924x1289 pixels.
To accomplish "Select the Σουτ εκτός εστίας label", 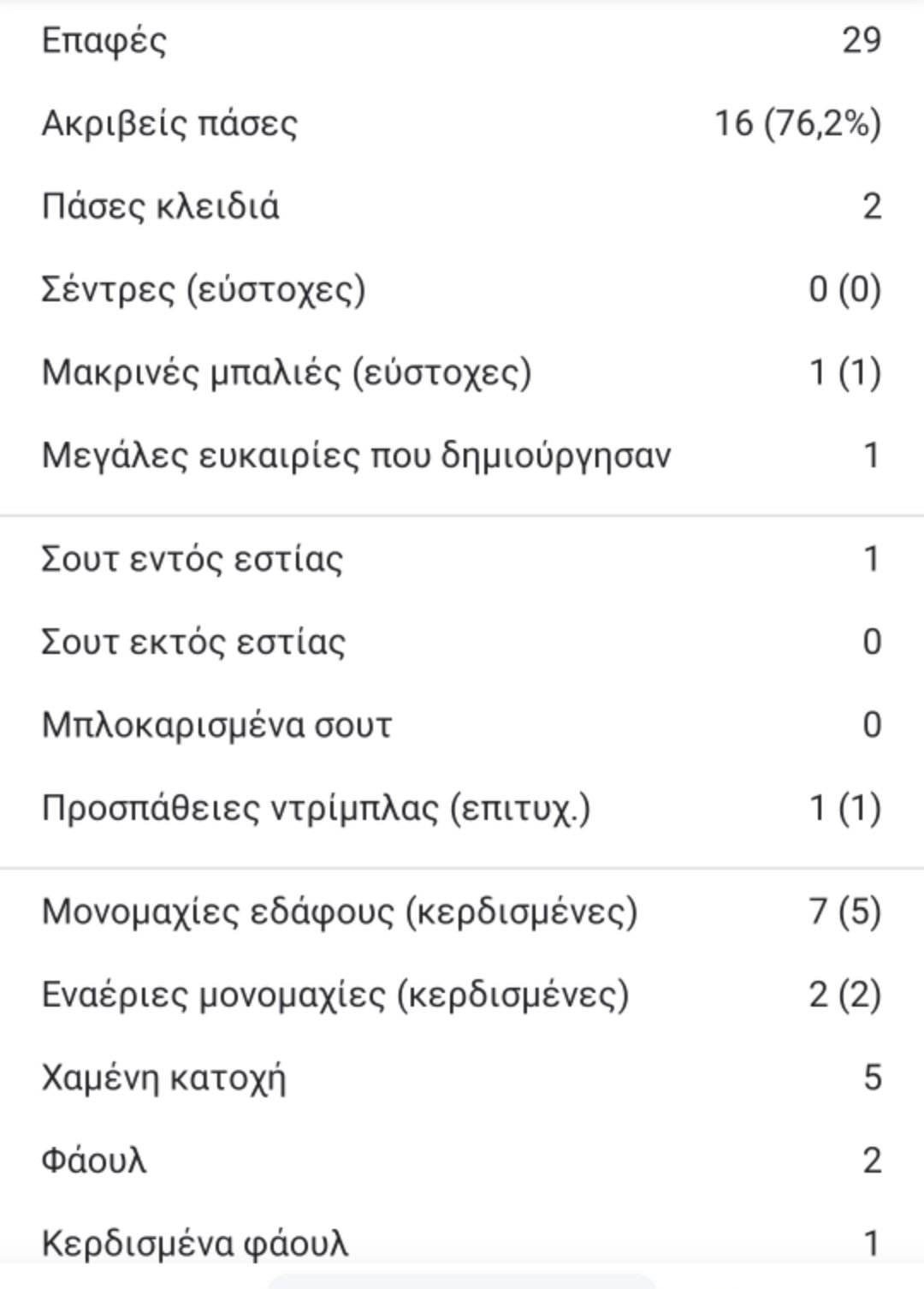I will (193, 642).
